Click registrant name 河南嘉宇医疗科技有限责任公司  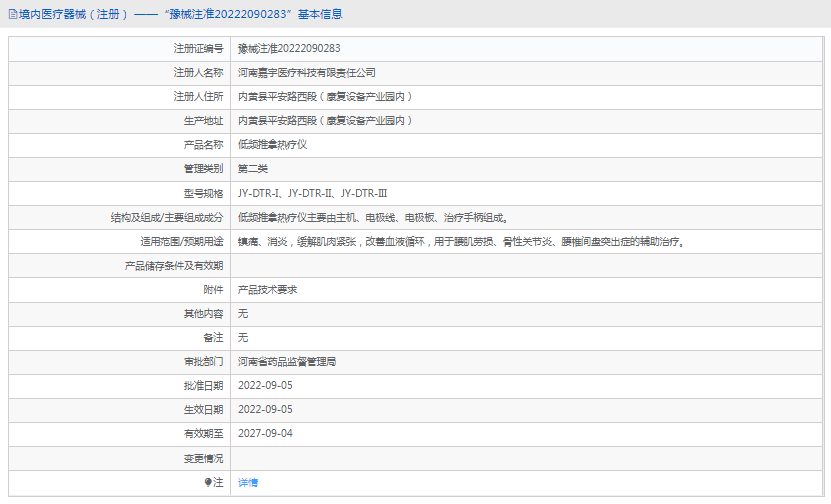[306, 73]
